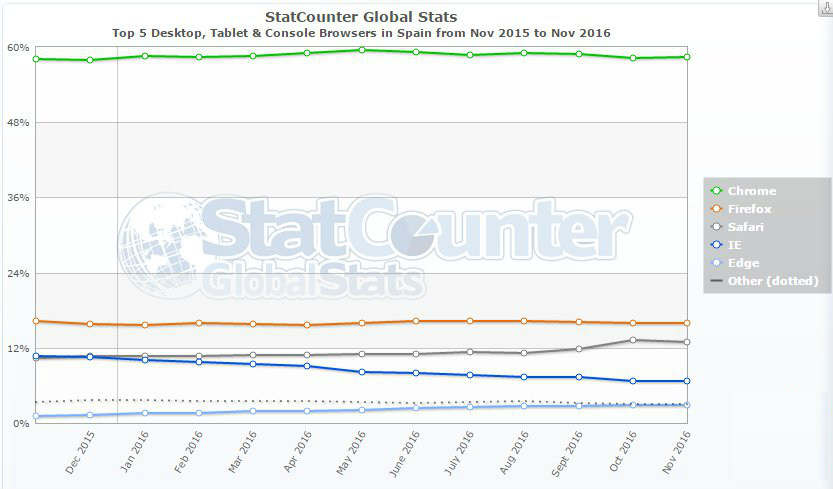
Task: Select Safari's data point at Oct 2016
Action: click(x=632, y=340)
